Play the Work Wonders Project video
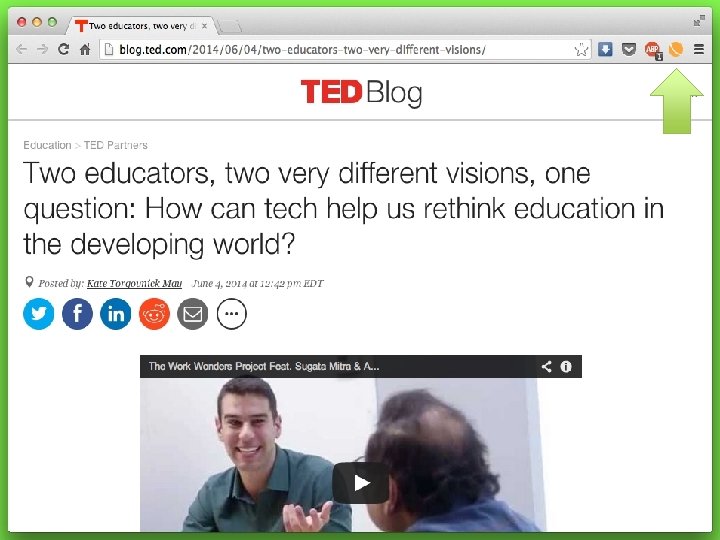The width and height of the screenshot is (720, 540). [361, 483]
